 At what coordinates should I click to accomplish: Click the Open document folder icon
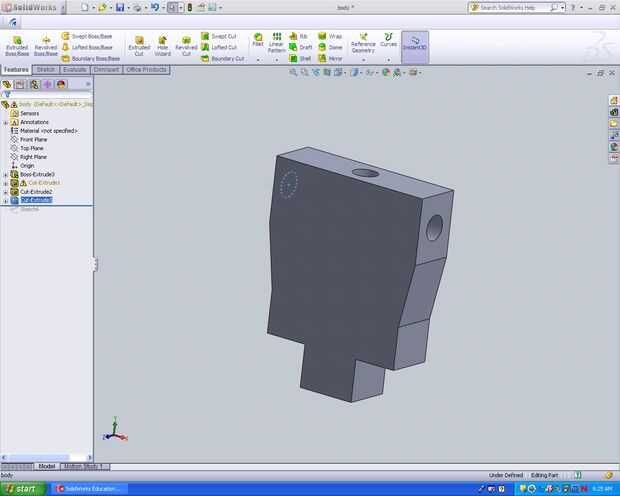coord(102,8)
